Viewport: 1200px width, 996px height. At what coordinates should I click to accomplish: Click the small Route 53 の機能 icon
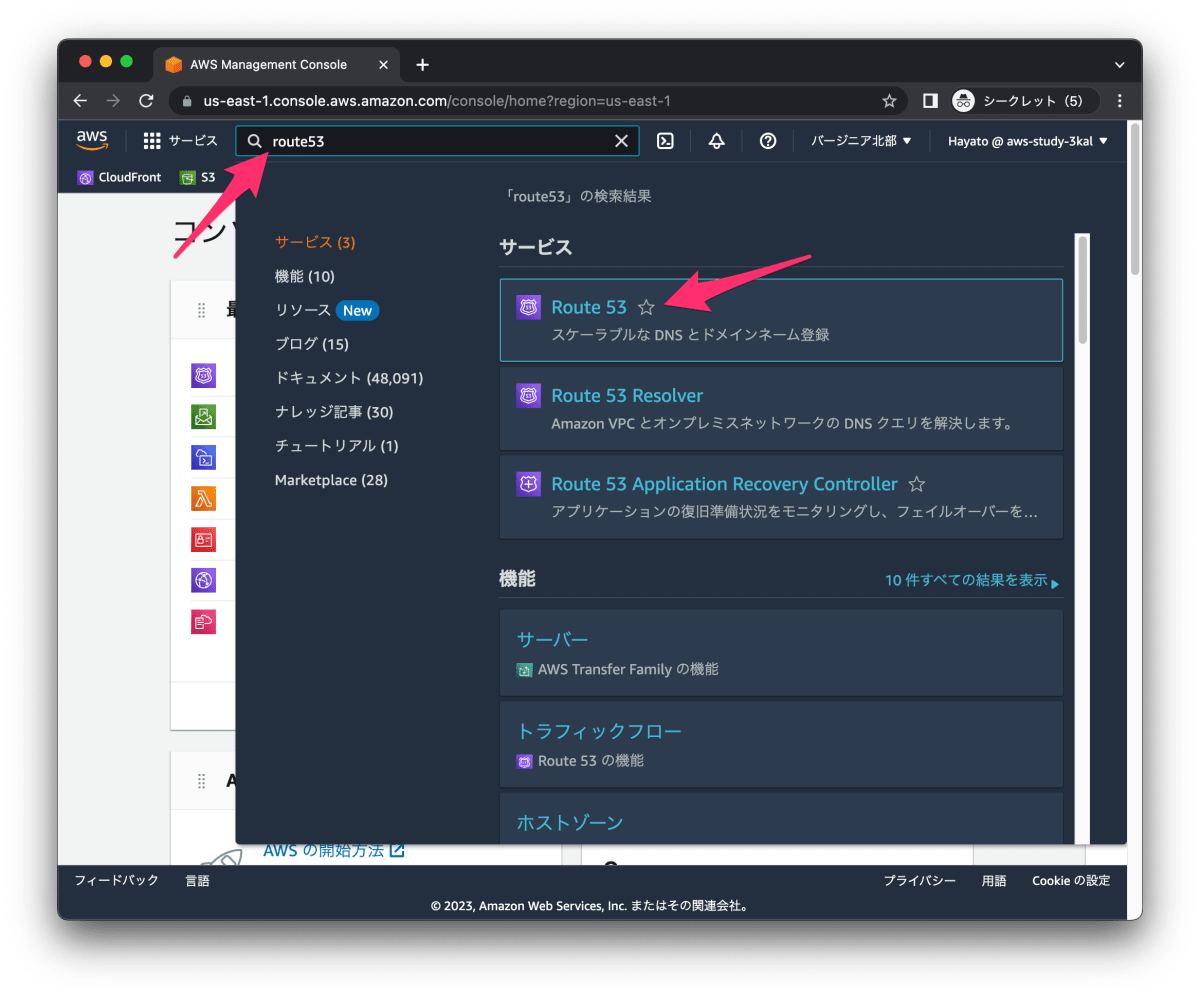524,761
